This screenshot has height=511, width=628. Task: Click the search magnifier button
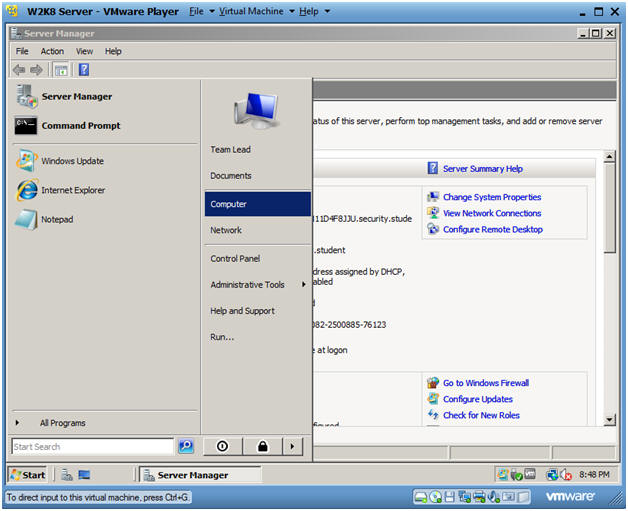tap(186, 446)
